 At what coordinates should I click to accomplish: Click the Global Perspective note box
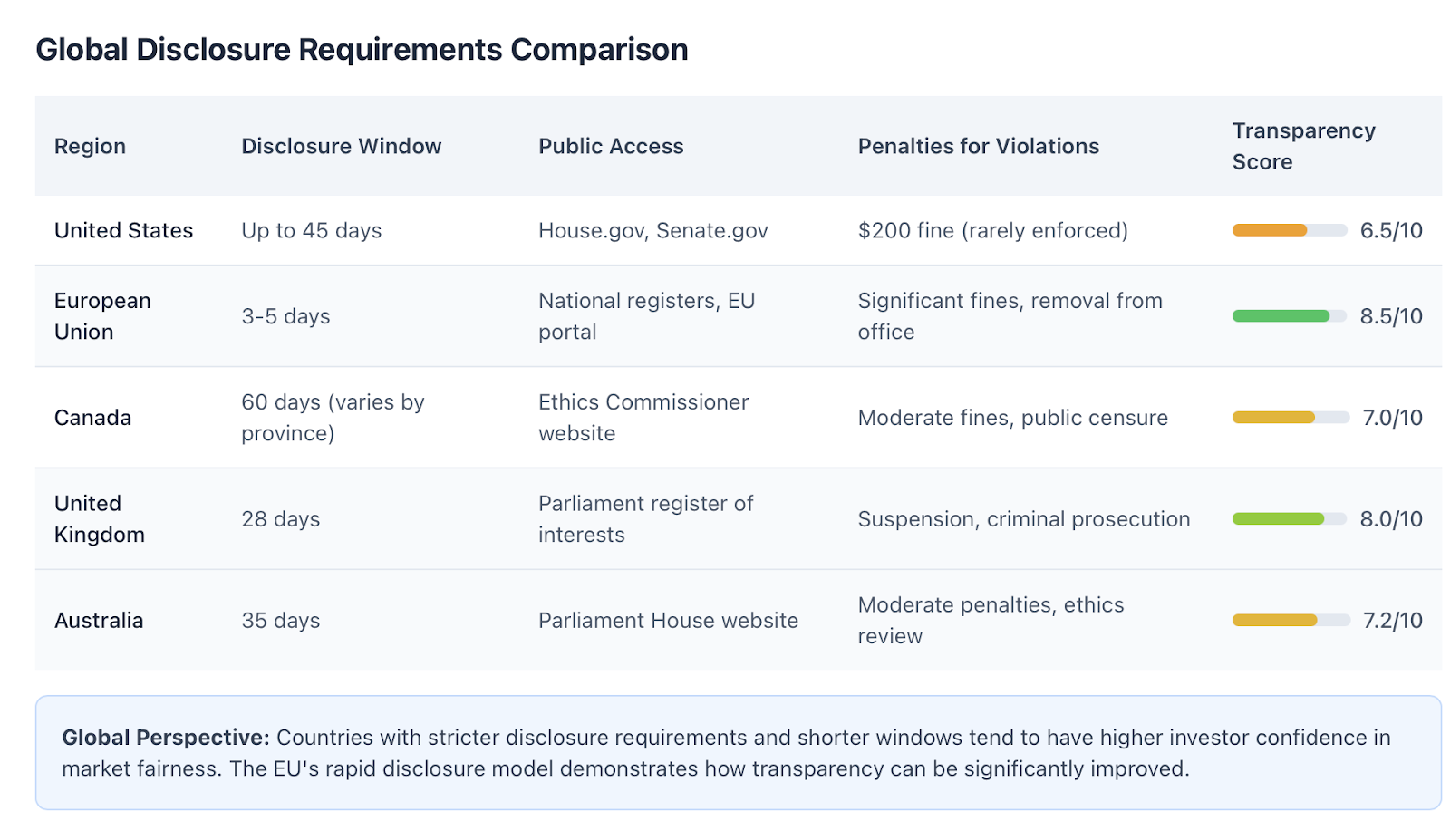[738, 753]
